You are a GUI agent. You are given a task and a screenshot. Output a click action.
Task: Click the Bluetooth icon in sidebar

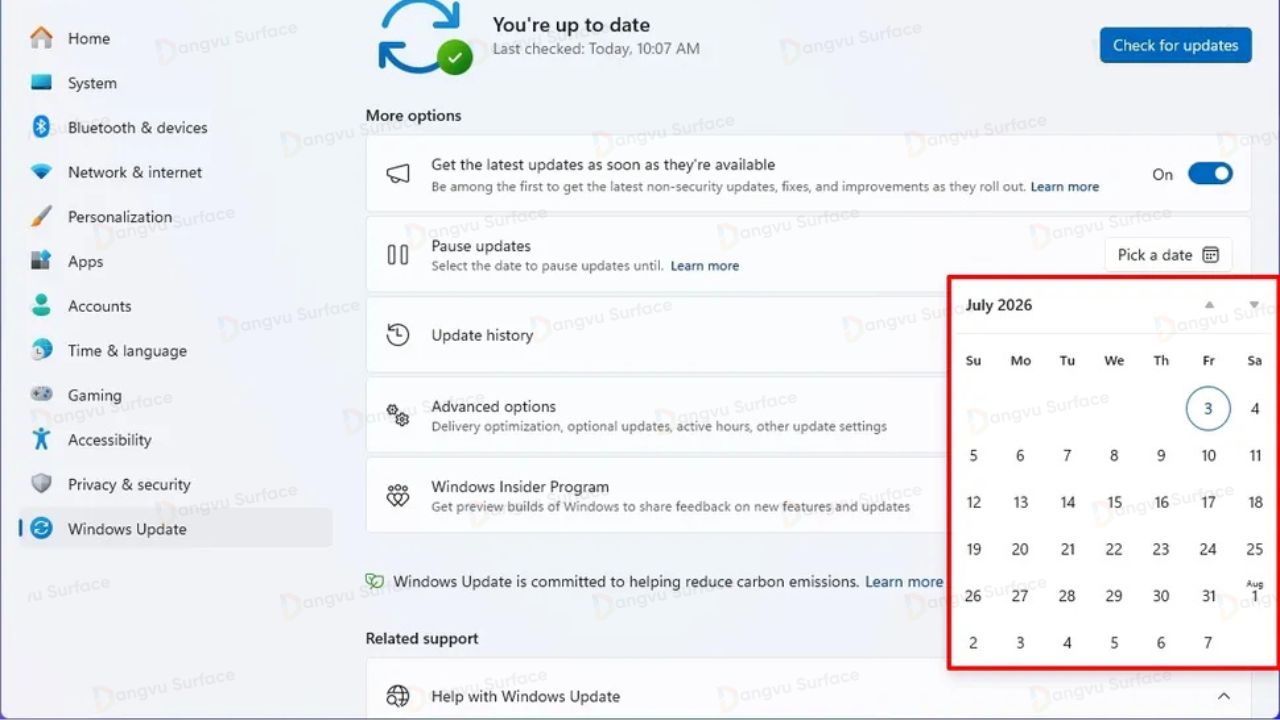coord(41,127)
